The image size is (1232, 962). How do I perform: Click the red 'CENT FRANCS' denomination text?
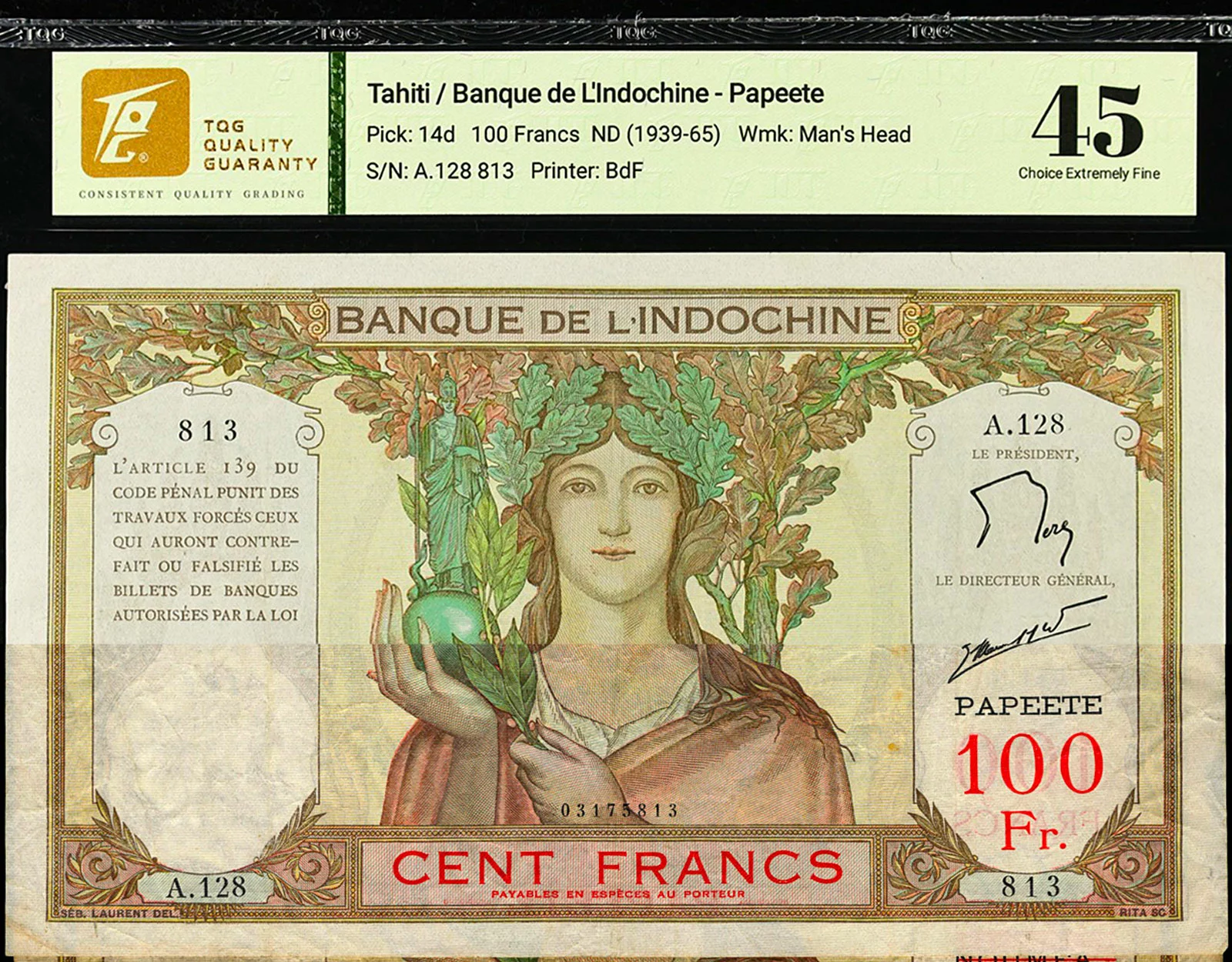(x=617, y=867)
